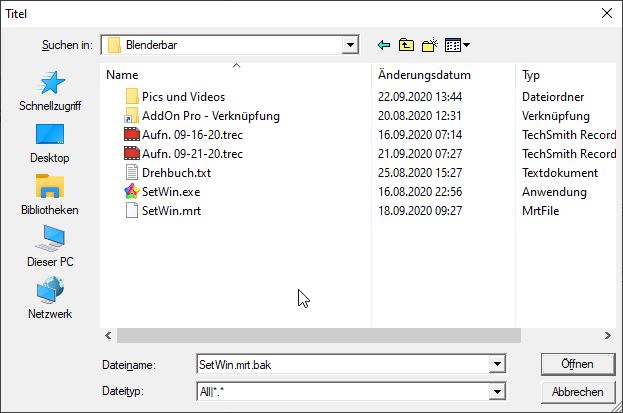Screen dimensions: 623x413
Task: Open the View menu icon dropdown
Action: click(x=458, y=45)
